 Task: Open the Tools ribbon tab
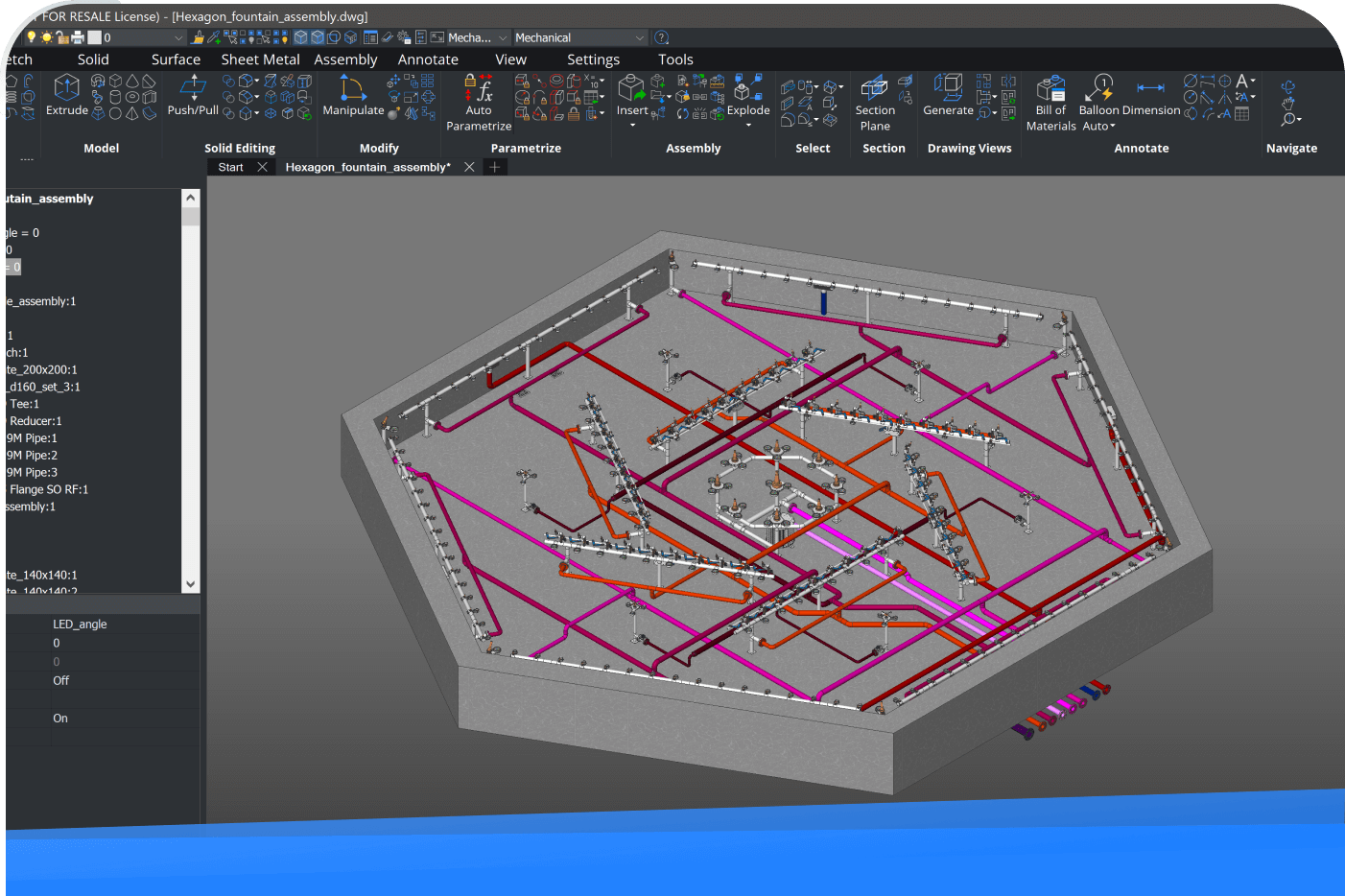click(675, 59)
